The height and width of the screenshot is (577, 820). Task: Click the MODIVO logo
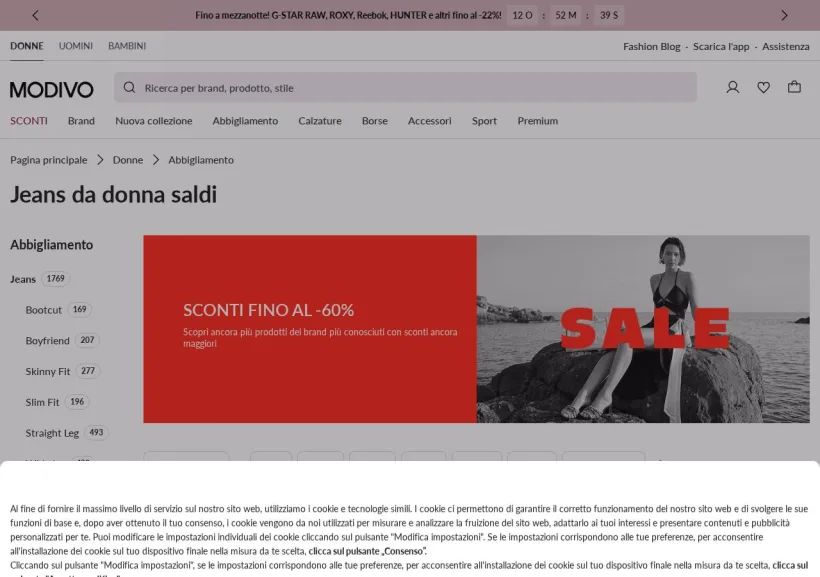[x=51, y=89]
